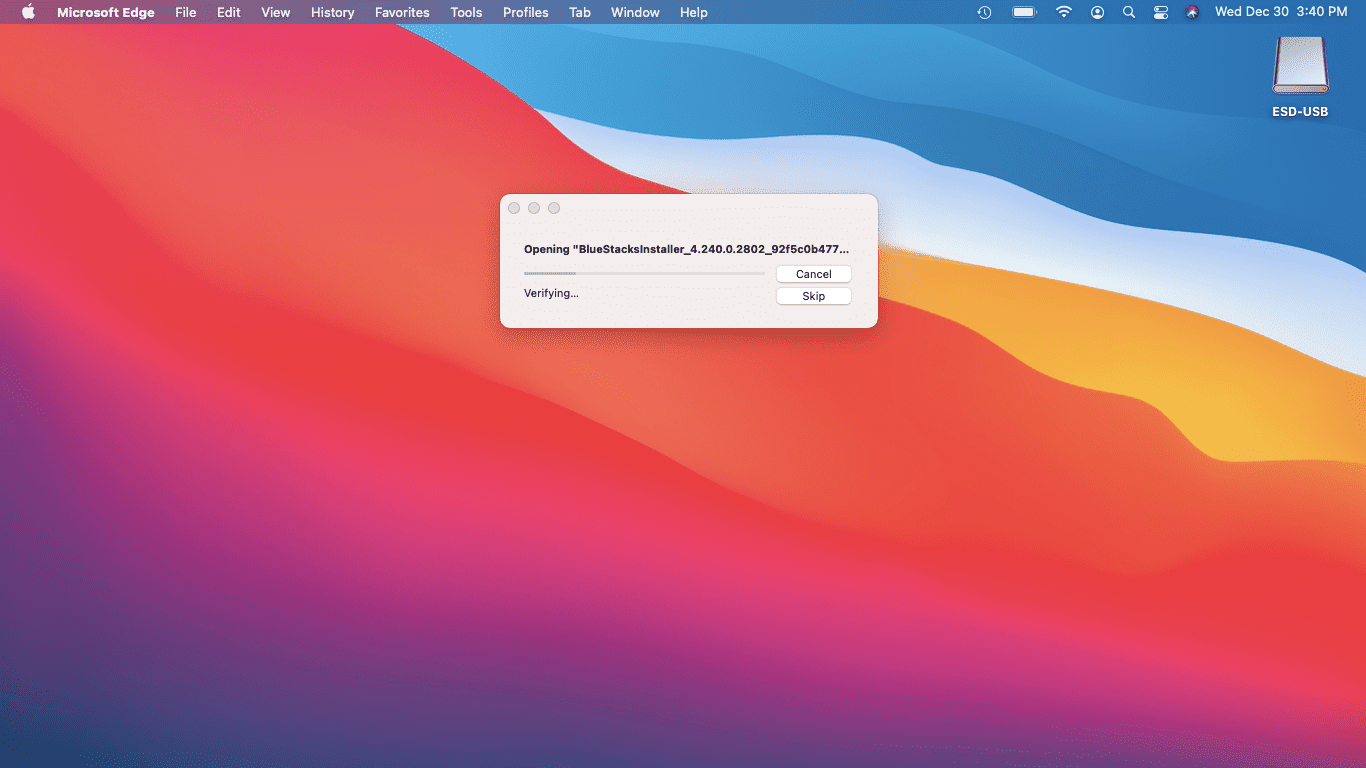Check the battery status icon
1366x768 pixels.
tap(1024, 12)
